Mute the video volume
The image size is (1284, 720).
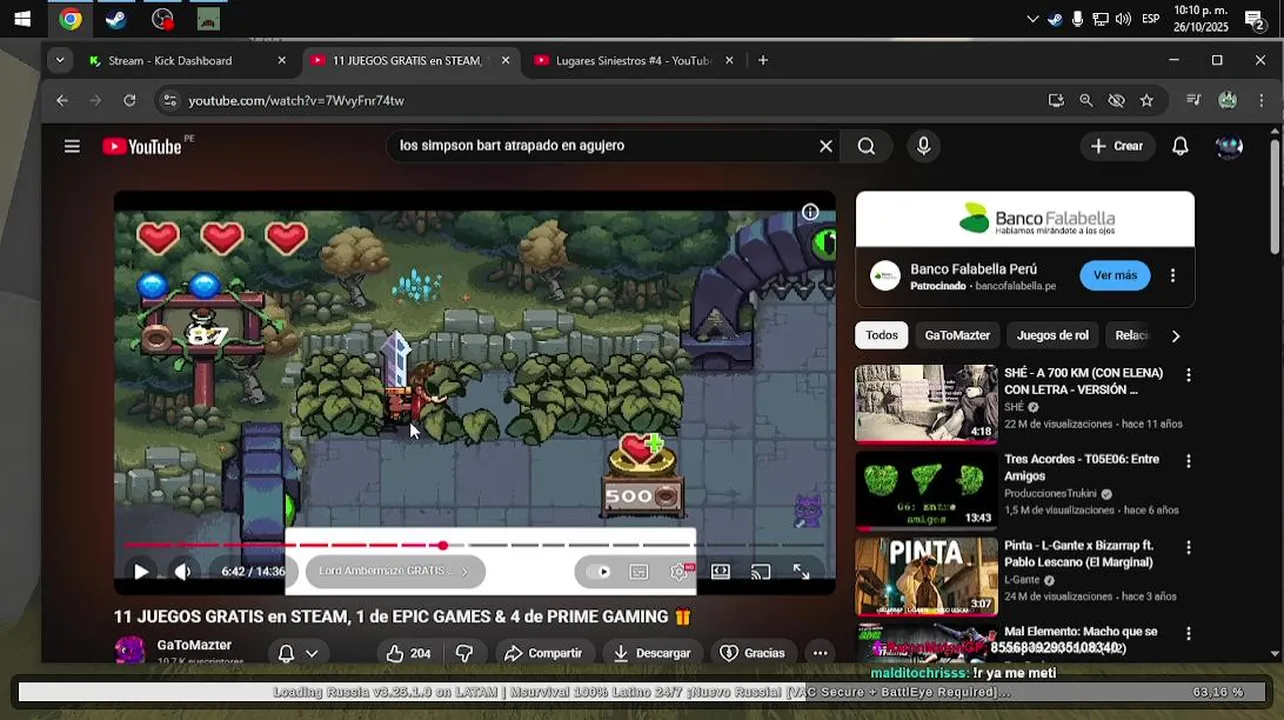(x=183, y=571)
